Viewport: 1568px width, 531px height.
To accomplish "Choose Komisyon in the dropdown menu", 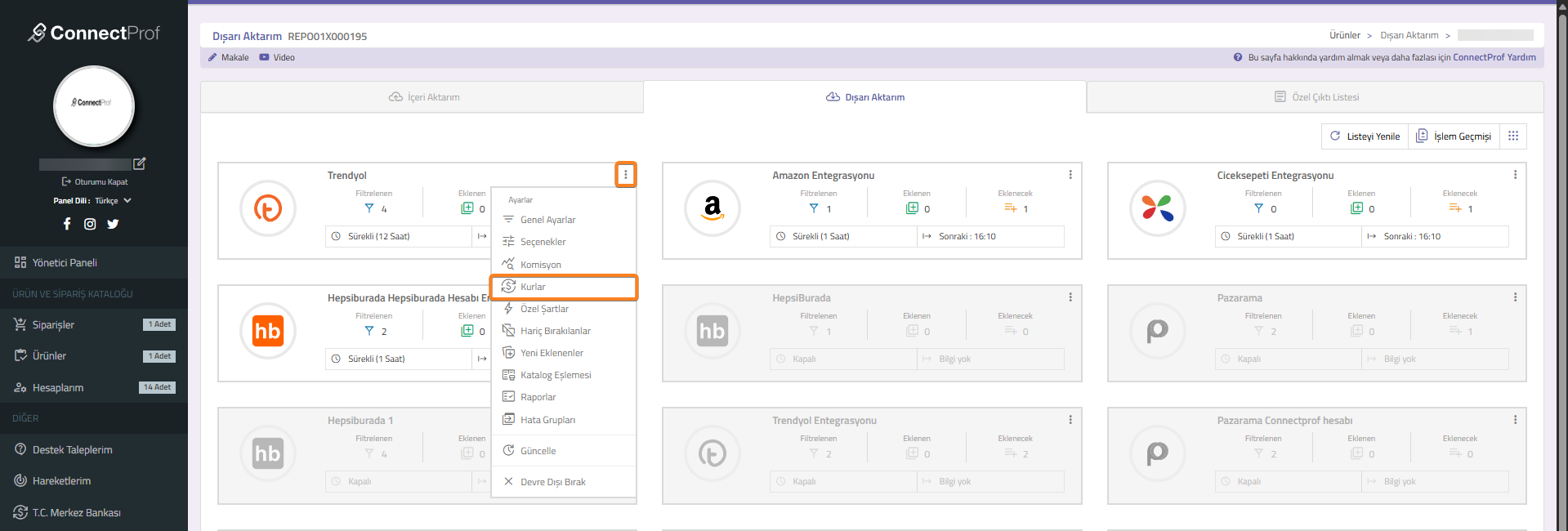I will (x=540, y=265).
